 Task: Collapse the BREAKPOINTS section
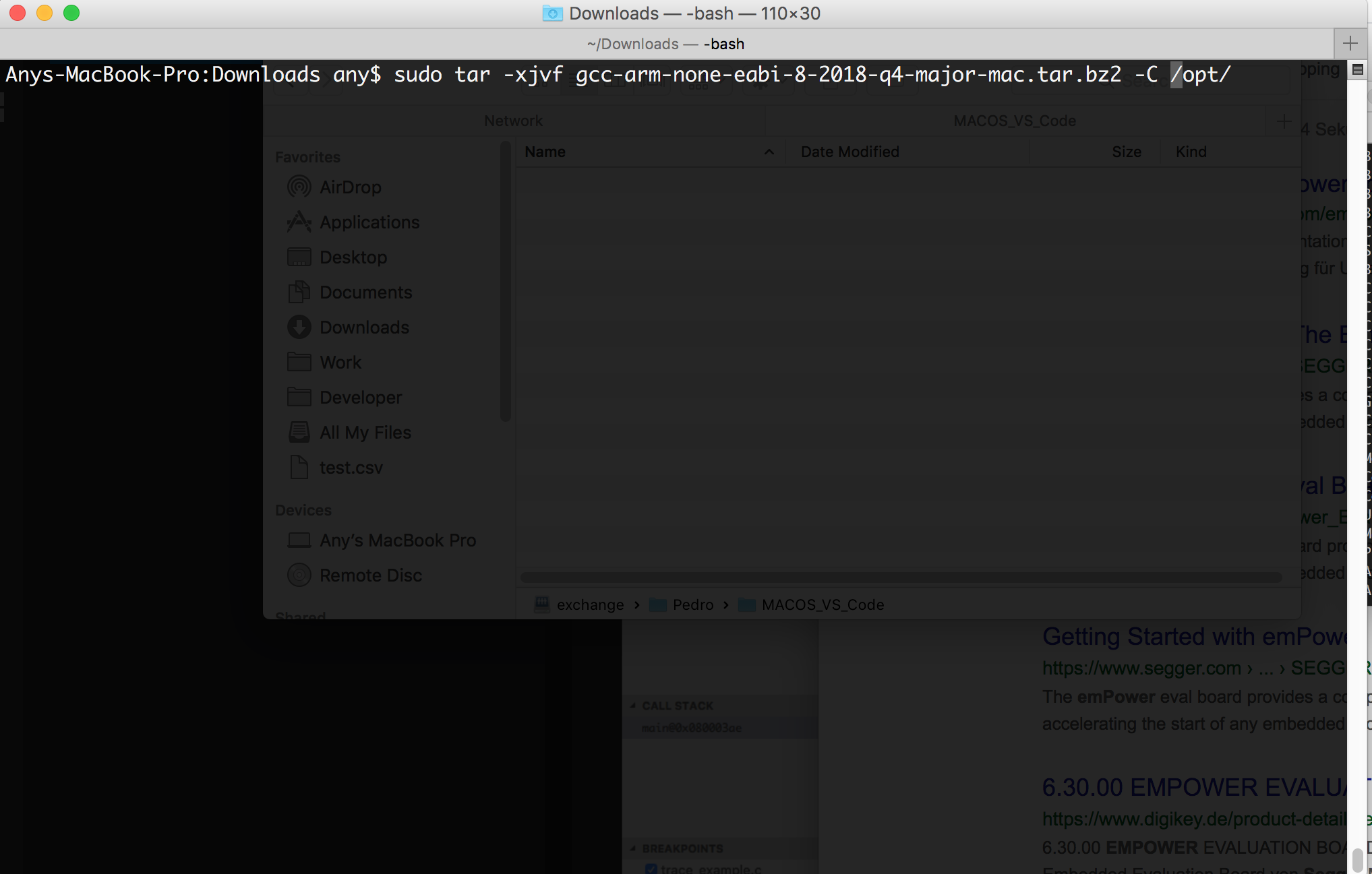tap(633, 848)
